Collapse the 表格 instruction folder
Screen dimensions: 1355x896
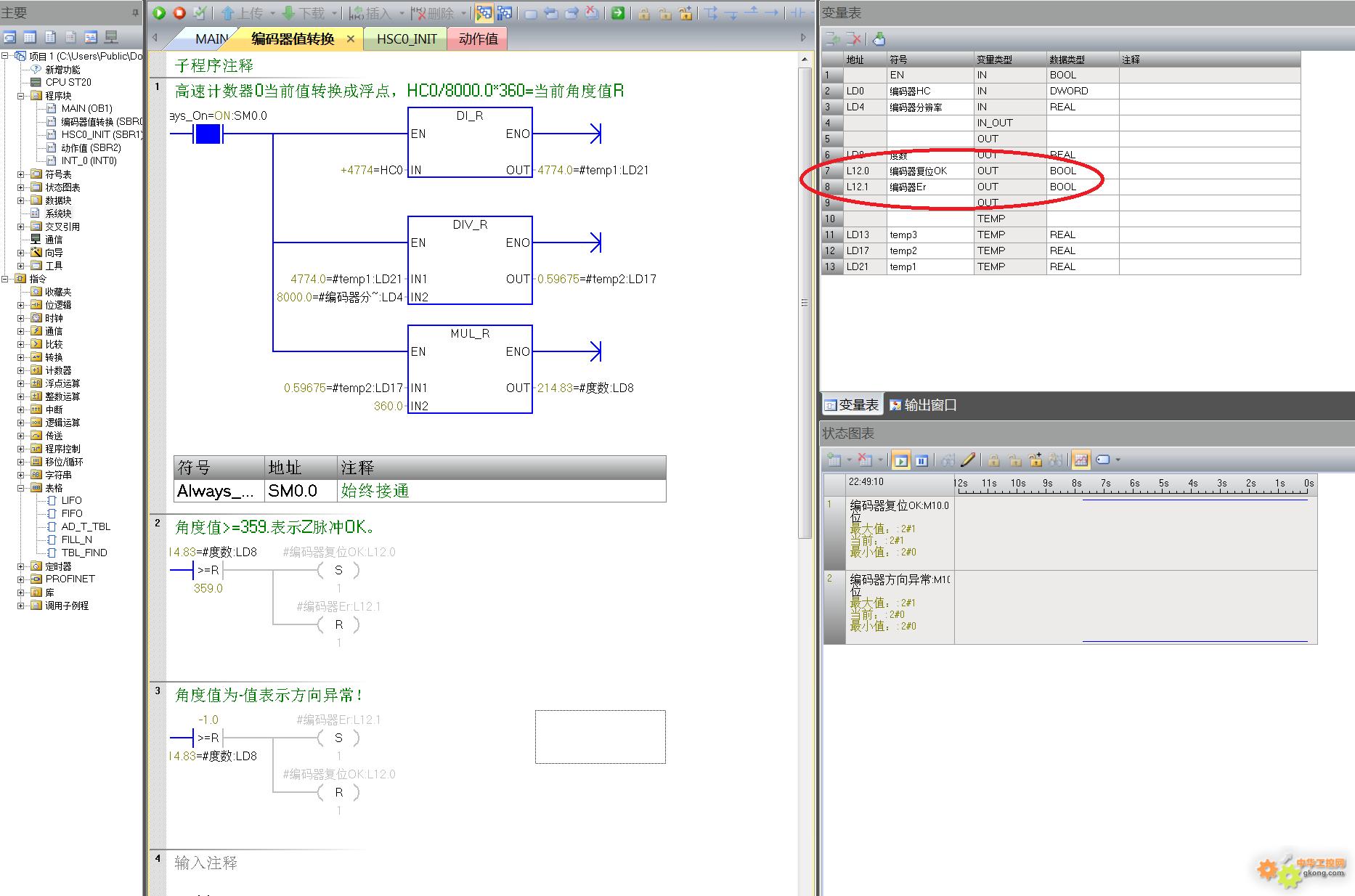(x=21, y=488)
